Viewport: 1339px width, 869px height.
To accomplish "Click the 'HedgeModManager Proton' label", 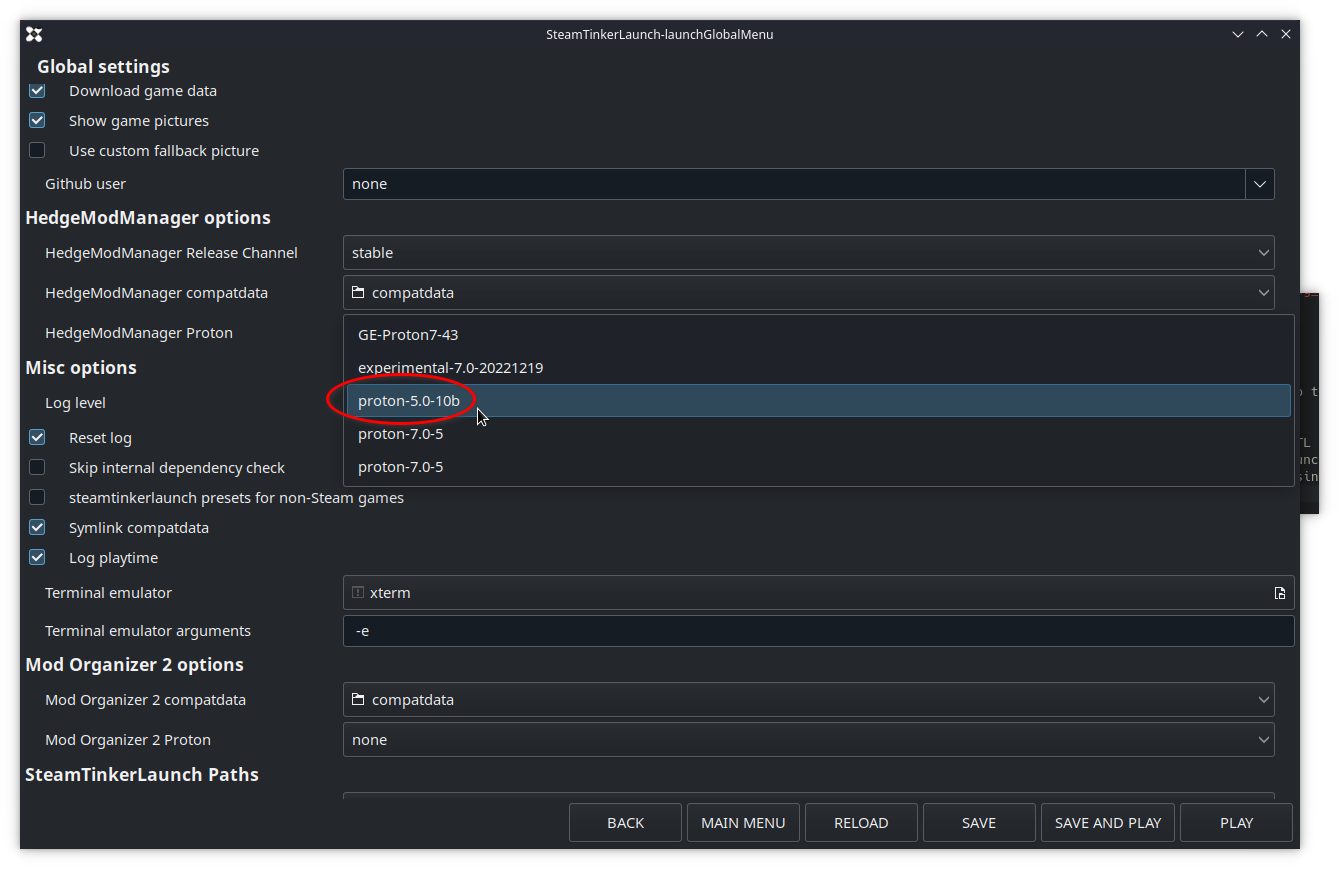I will 139,333.
